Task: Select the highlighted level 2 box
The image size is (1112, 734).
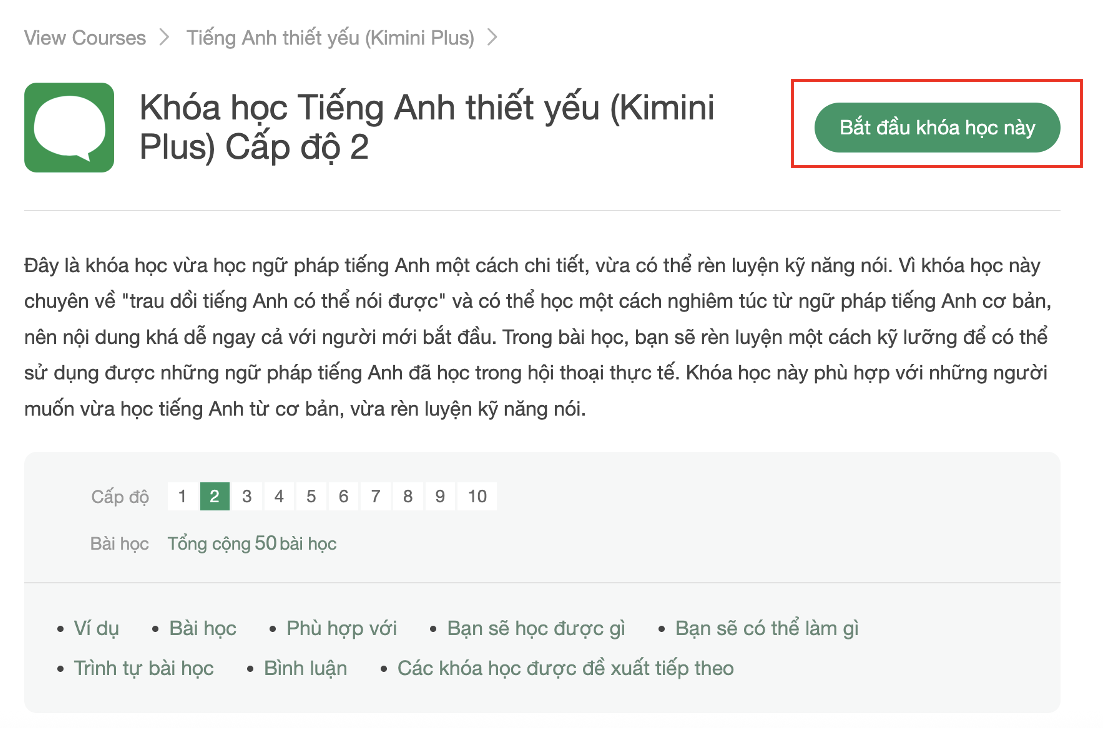Action: [x=215, y=496]
